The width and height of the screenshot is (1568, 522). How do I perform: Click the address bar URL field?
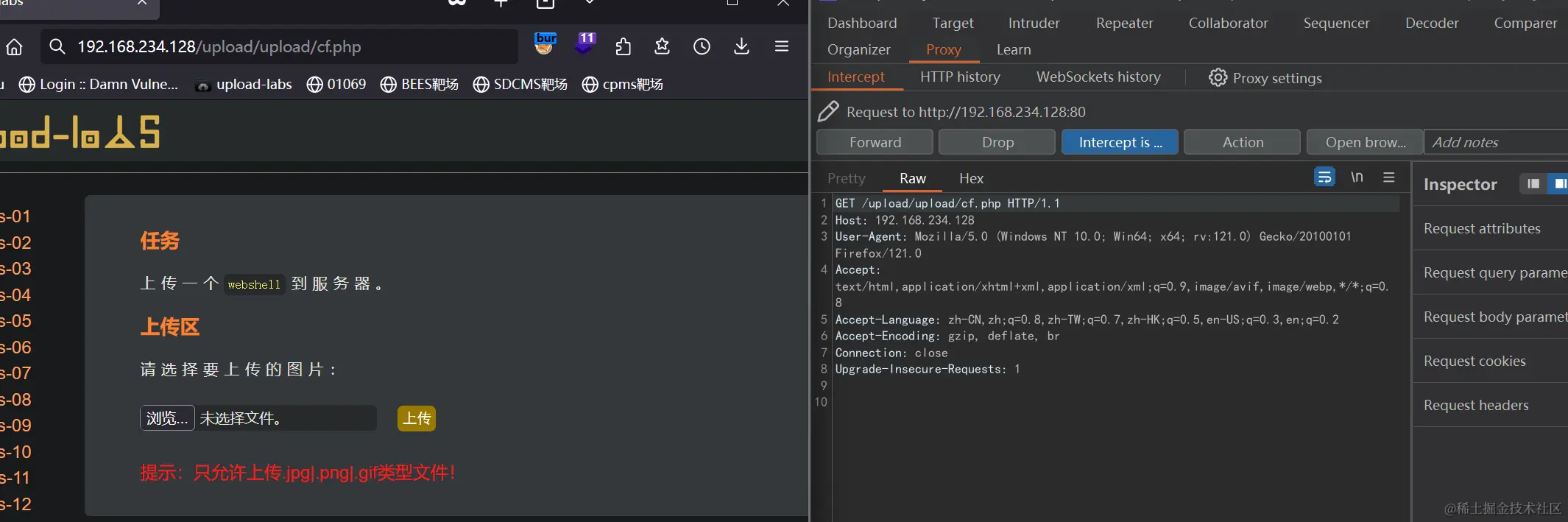point(280,47)
